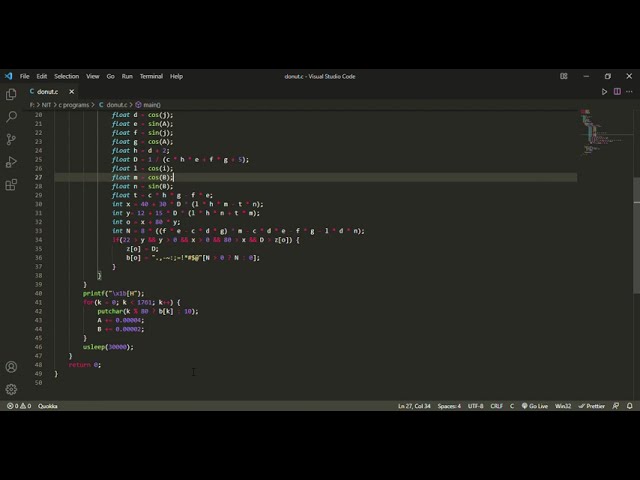The image size is (640, 480).
Task: Click line number 27 in gutter
Action: (x=38, y=178)
